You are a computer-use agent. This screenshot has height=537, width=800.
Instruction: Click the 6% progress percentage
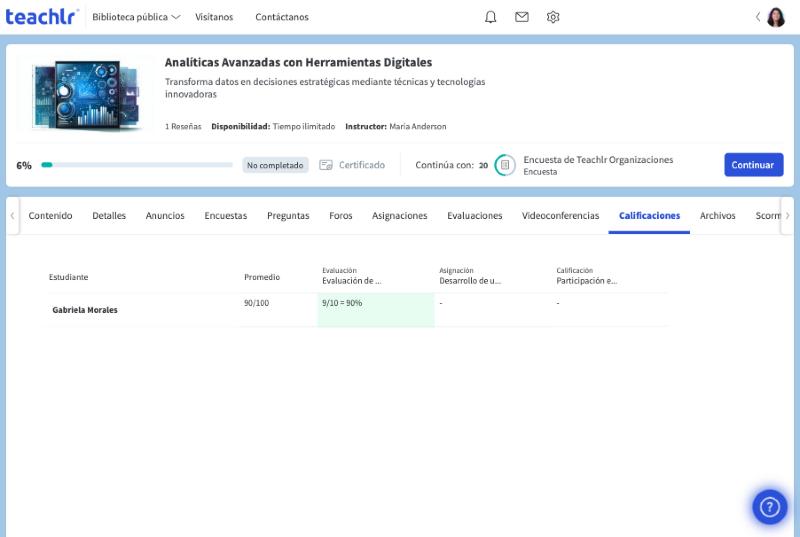click(x=23, y=165)
